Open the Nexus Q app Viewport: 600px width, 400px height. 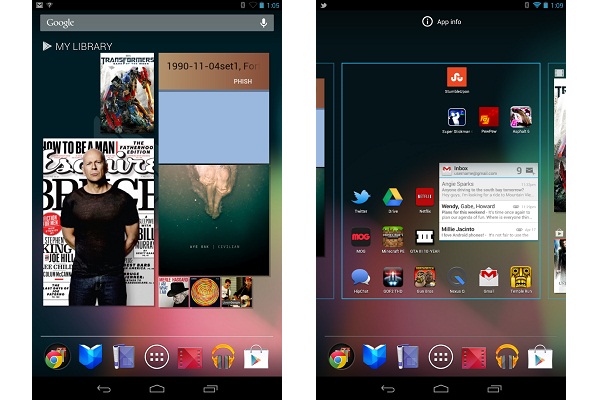click(456, 277)
